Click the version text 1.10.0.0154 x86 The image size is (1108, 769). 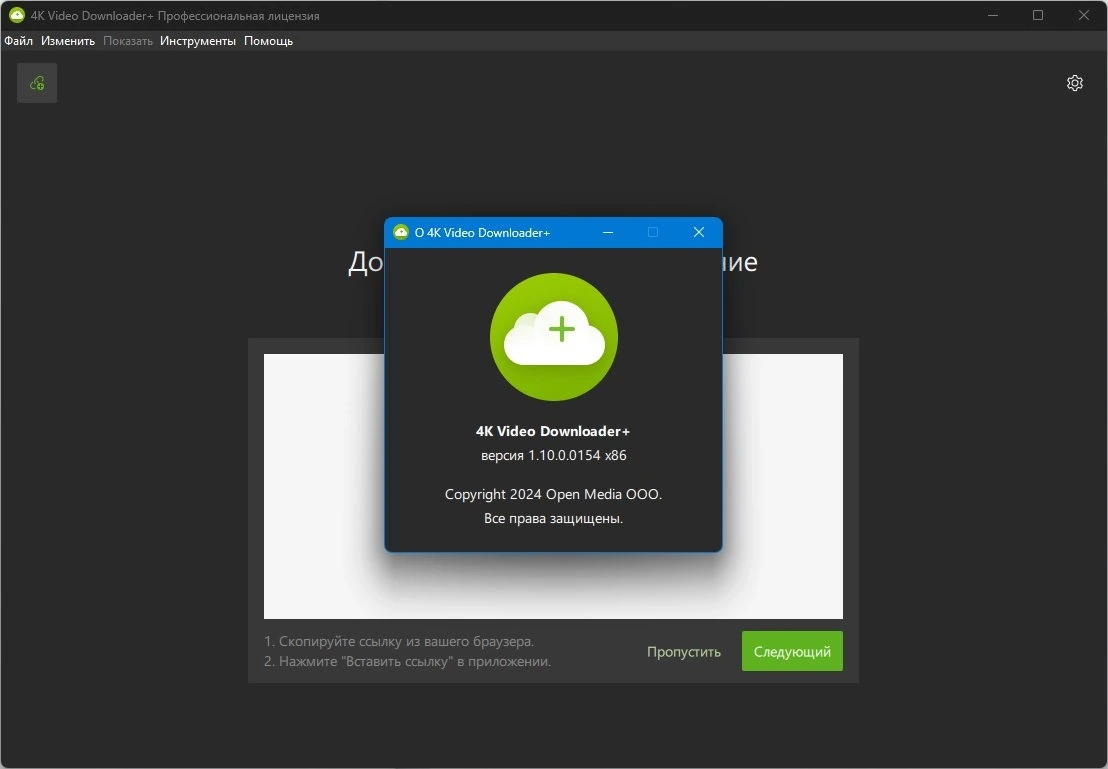554,455
